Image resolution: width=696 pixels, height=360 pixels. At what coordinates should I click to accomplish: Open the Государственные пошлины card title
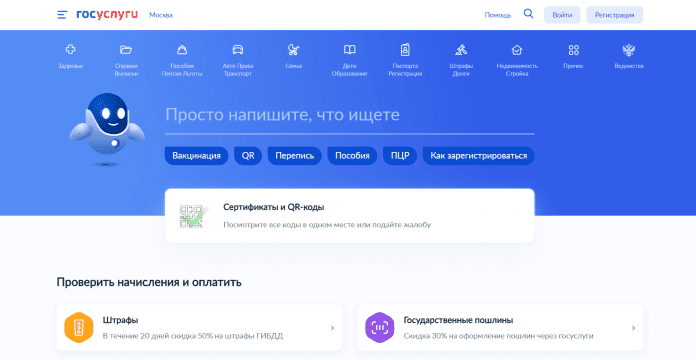[x=458, y=320]
